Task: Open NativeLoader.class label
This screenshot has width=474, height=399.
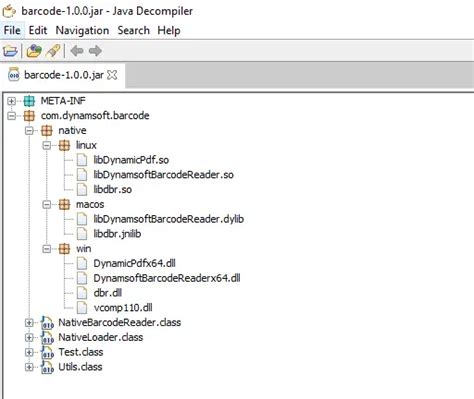Action: click(x=101, y=337)
